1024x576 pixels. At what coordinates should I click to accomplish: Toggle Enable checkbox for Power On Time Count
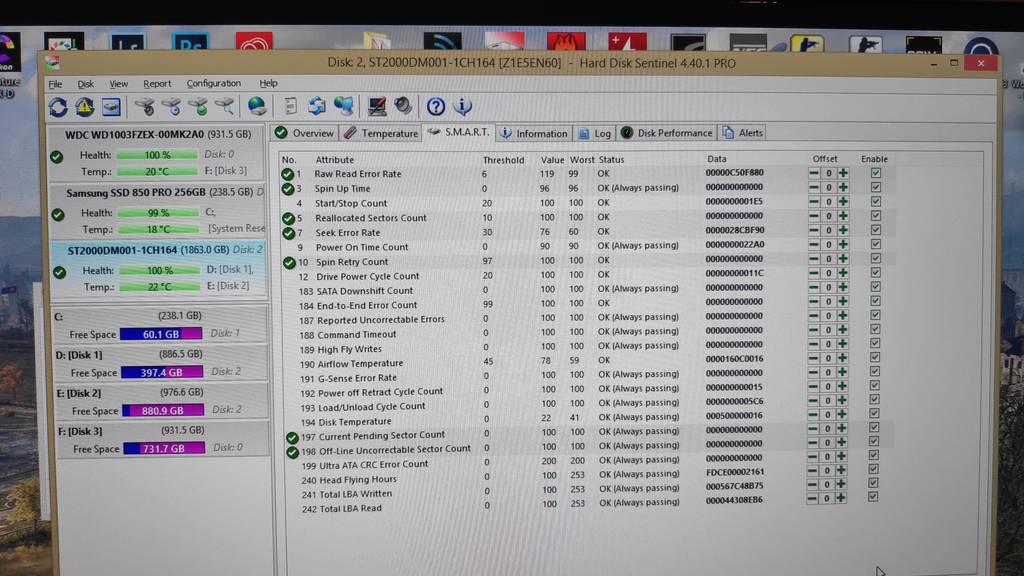(x=876, y=244)
